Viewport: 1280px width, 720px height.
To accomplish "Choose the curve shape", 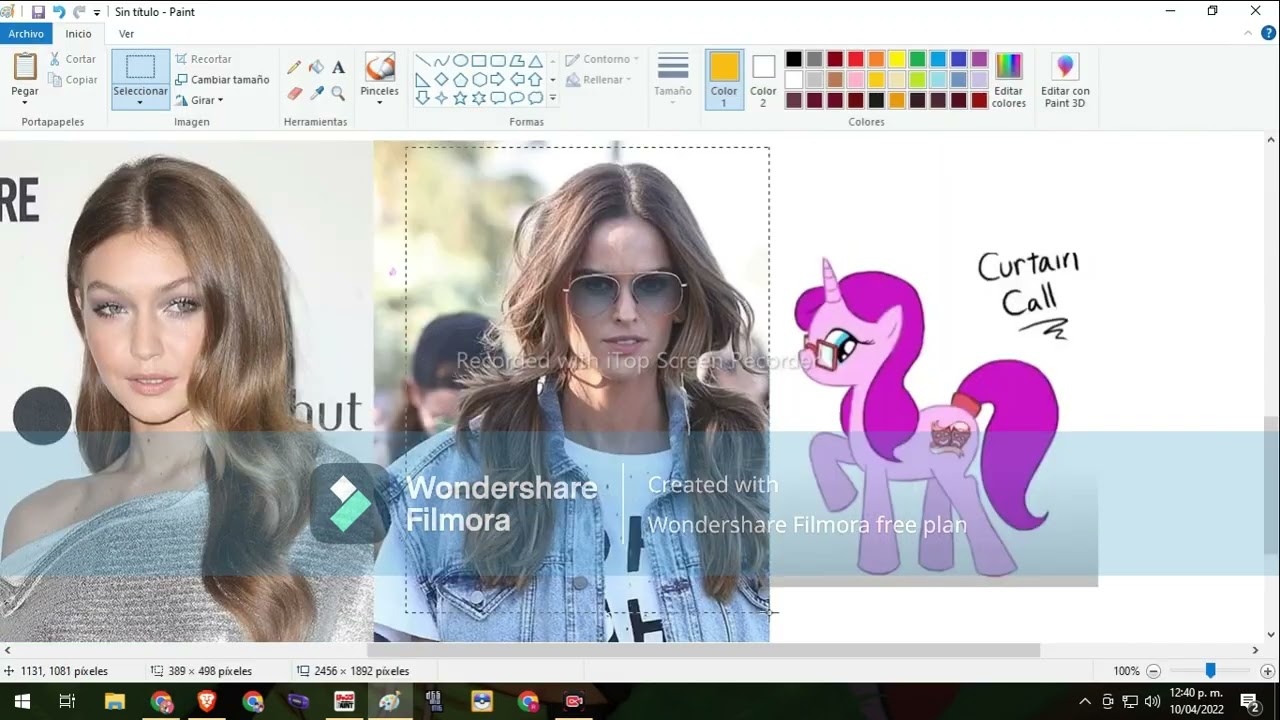I will click(x=441, y=61).
